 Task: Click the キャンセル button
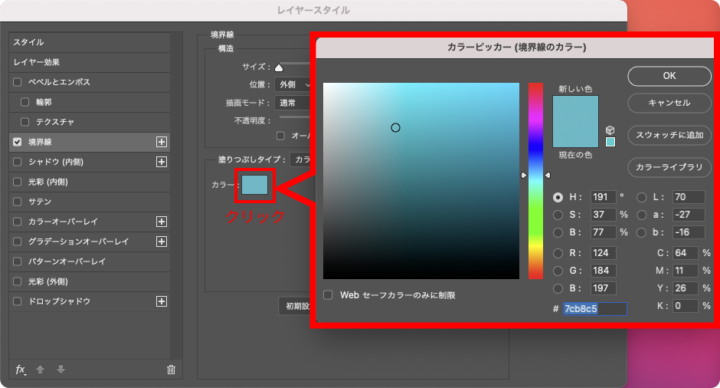(x=669, y=103)
